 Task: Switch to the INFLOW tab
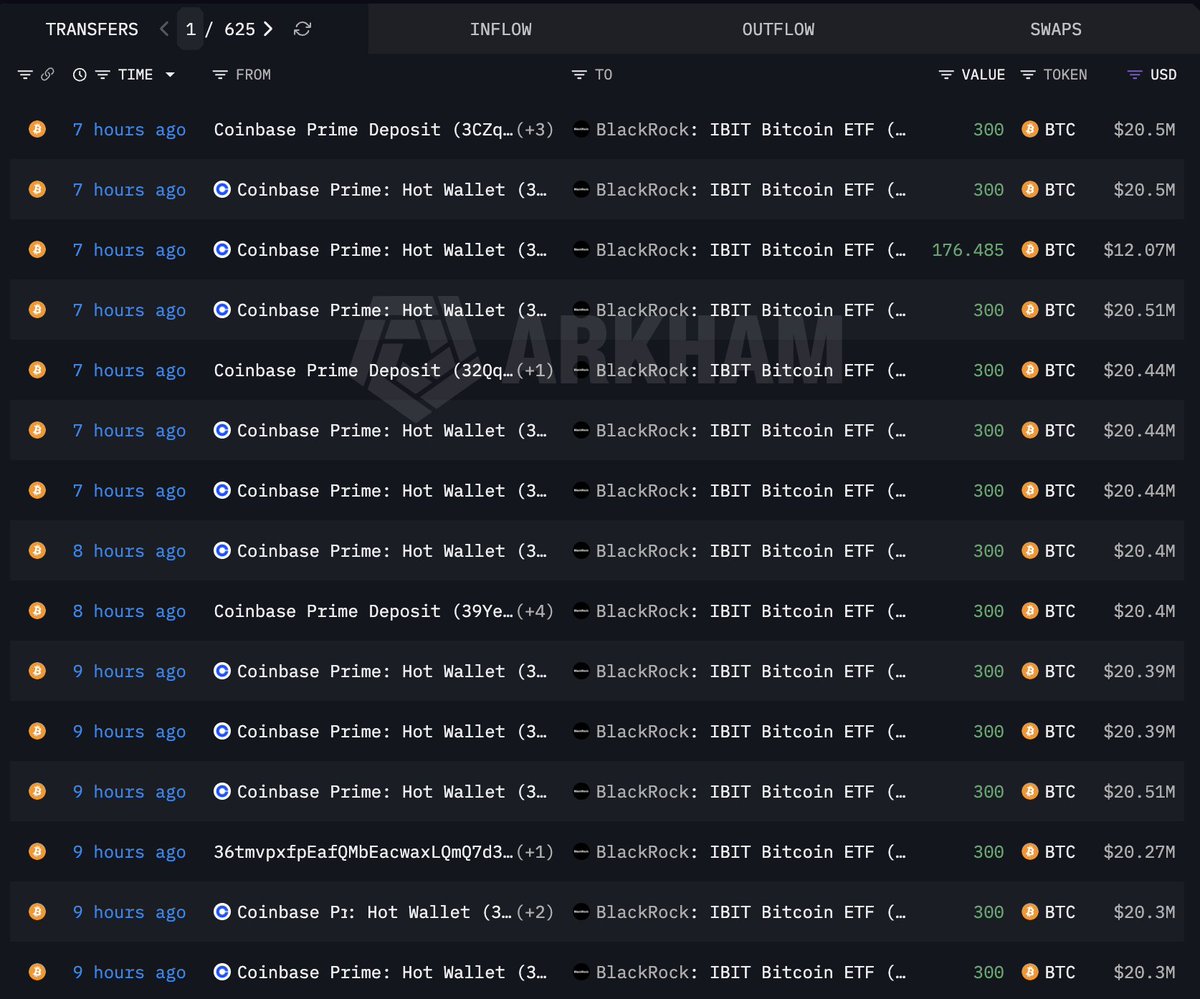(x=500, y=29)
